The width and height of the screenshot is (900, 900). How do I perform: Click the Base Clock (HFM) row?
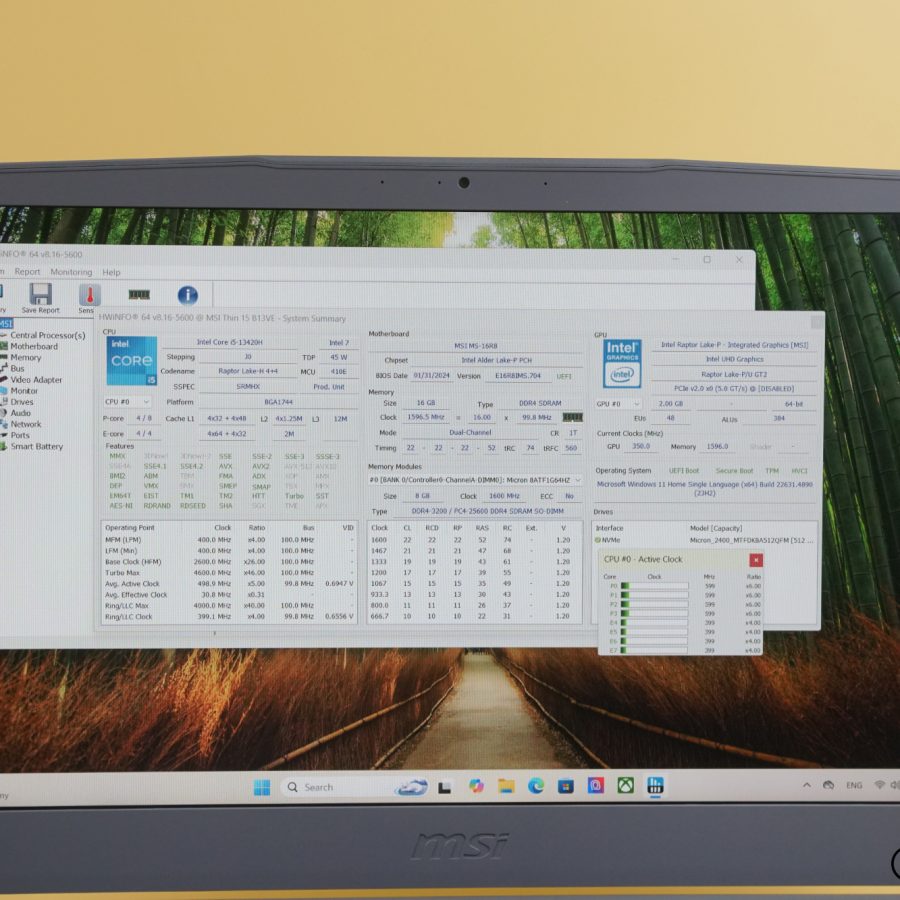click(229, 562)
